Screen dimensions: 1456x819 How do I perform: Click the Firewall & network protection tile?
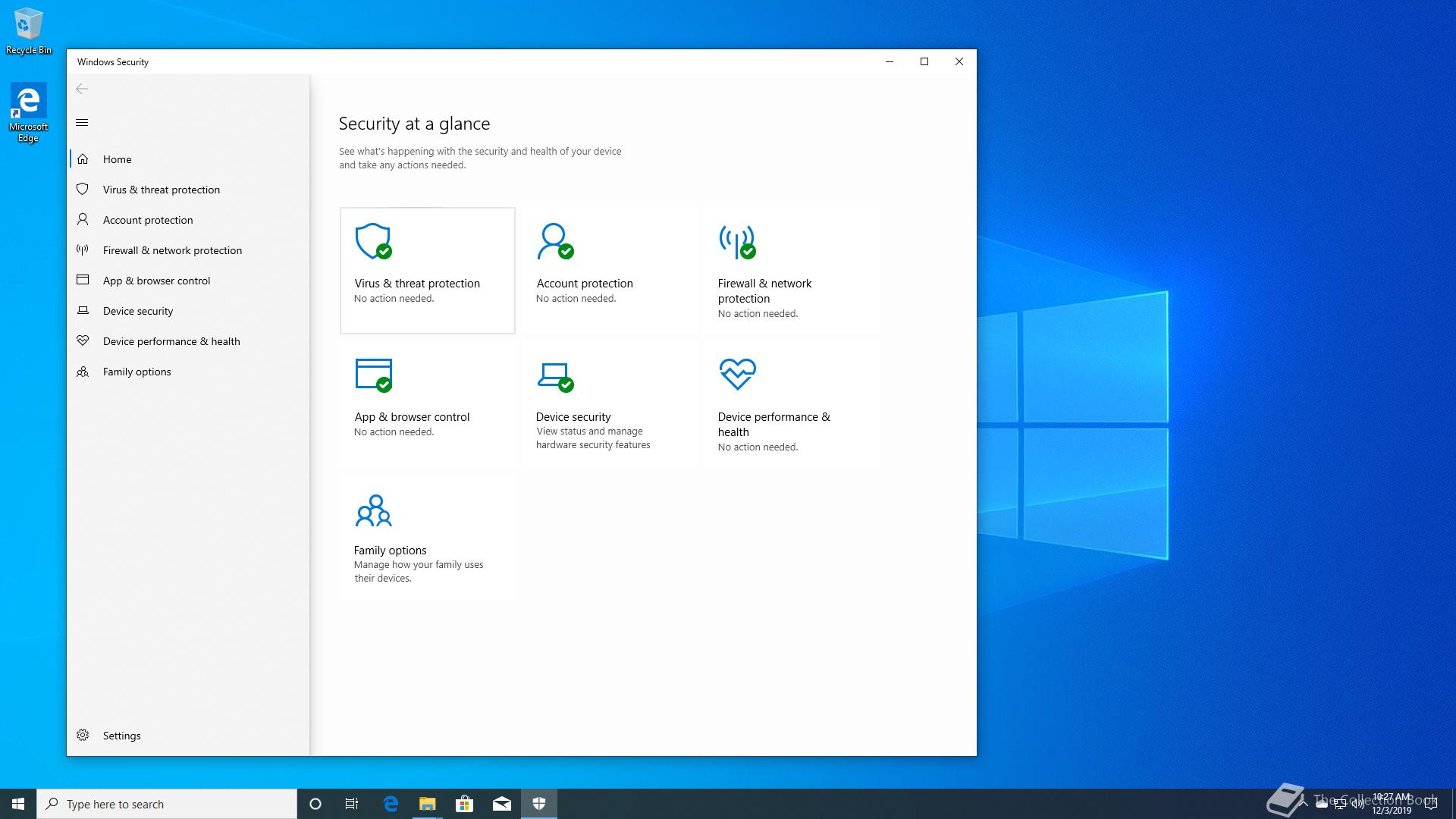(x=792, y=271)
